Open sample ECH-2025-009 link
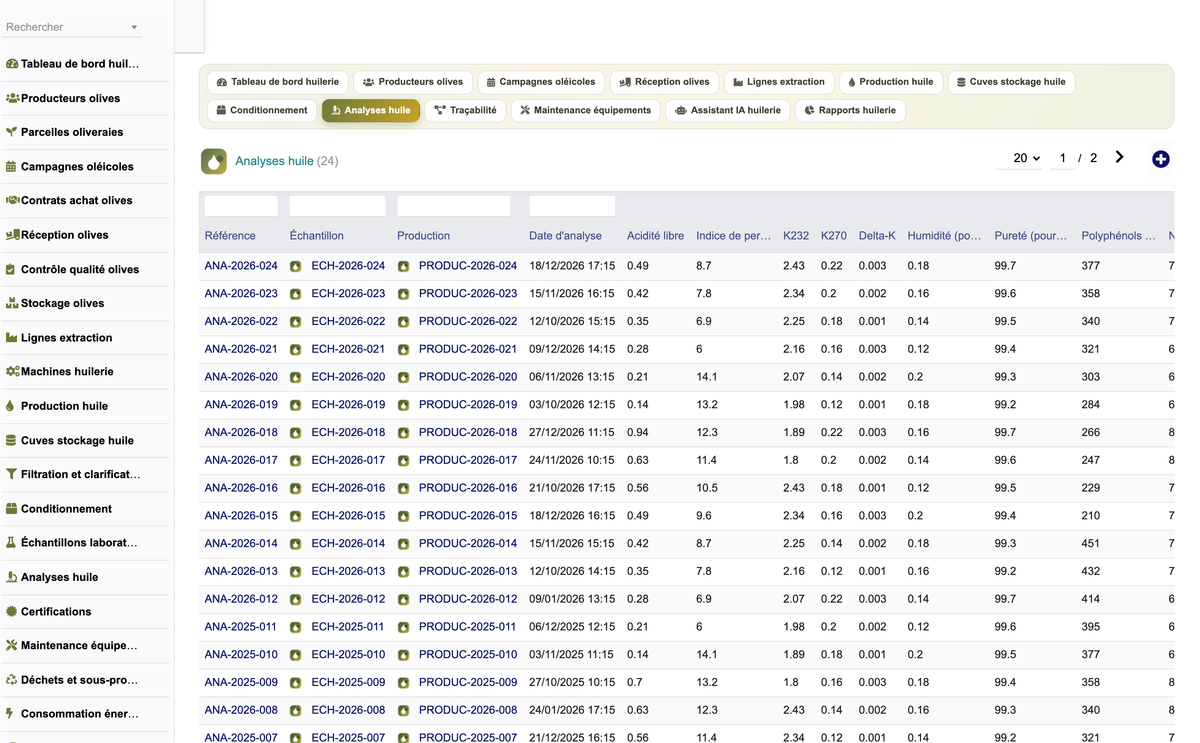The height and width of the screenshot is (743, 1200). point(348,683)
